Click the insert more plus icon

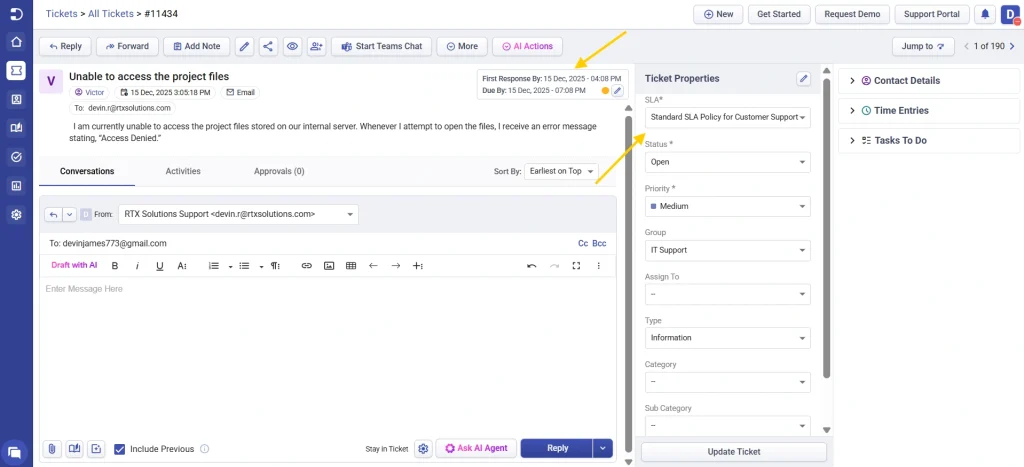coord(418,266)
